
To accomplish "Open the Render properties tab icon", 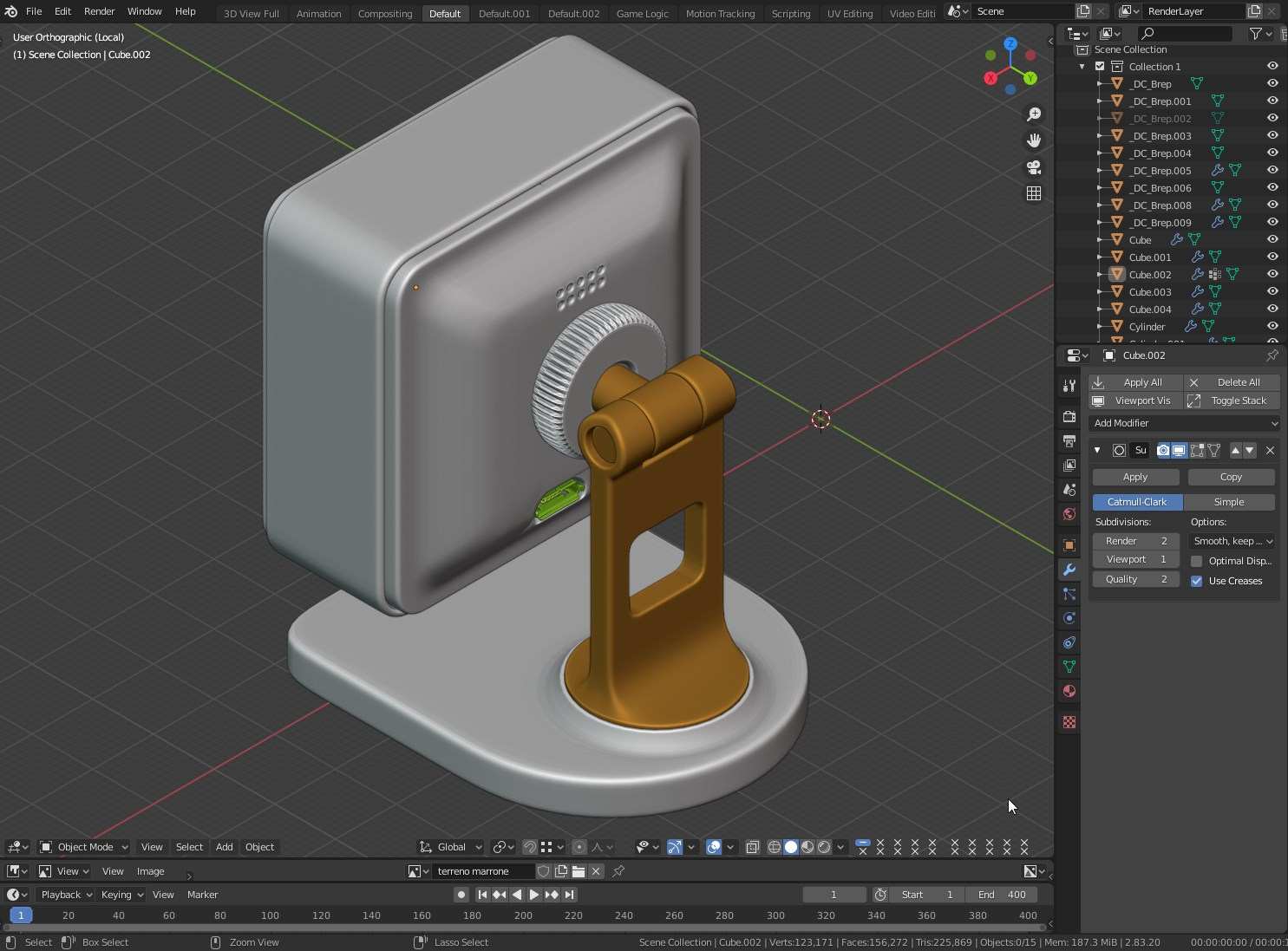I will pos(1069,417).
